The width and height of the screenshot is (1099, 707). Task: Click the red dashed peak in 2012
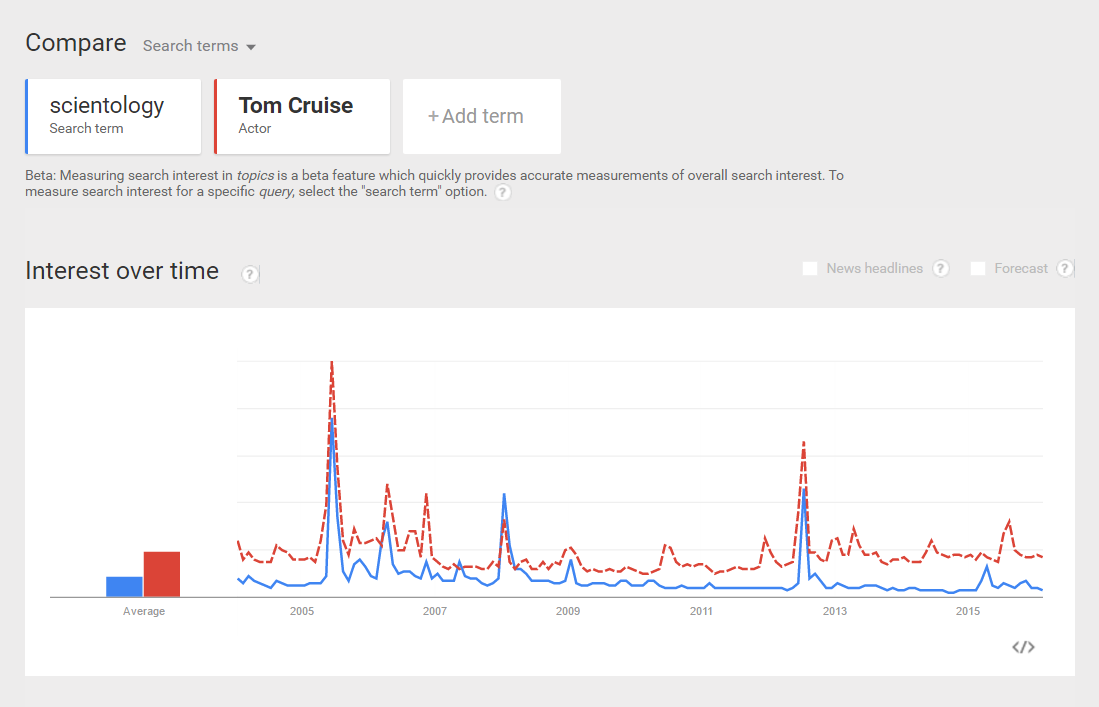click(803, 442)
